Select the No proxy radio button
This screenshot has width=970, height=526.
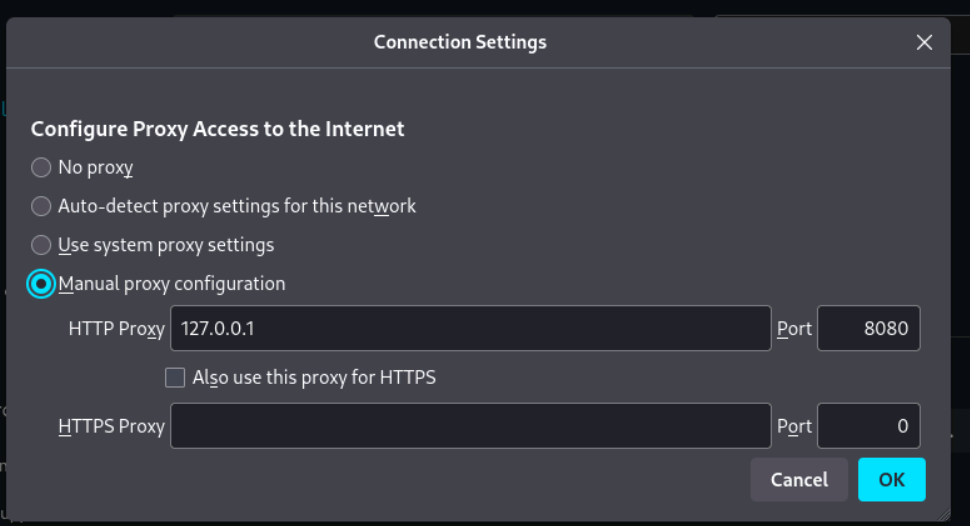(x=41, y=167)
